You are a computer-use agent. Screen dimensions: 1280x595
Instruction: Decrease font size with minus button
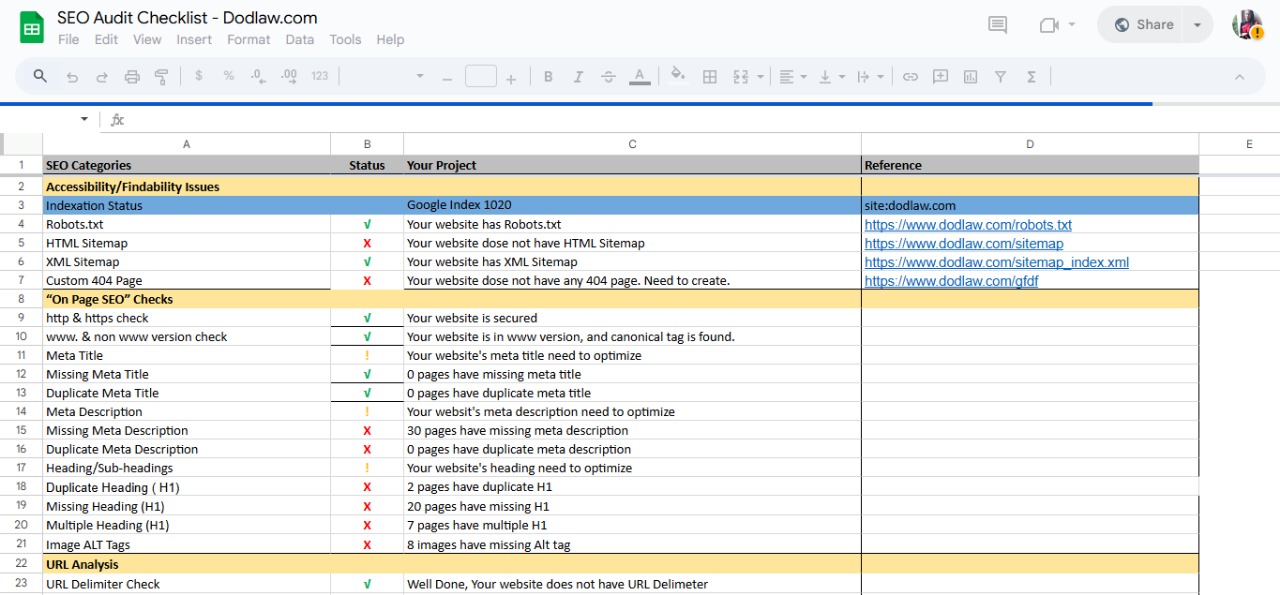click(x=447, y=77)
